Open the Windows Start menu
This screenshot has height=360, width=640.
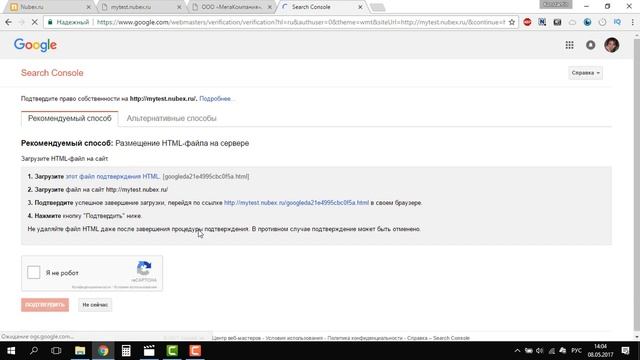click(x=11, y=351)
